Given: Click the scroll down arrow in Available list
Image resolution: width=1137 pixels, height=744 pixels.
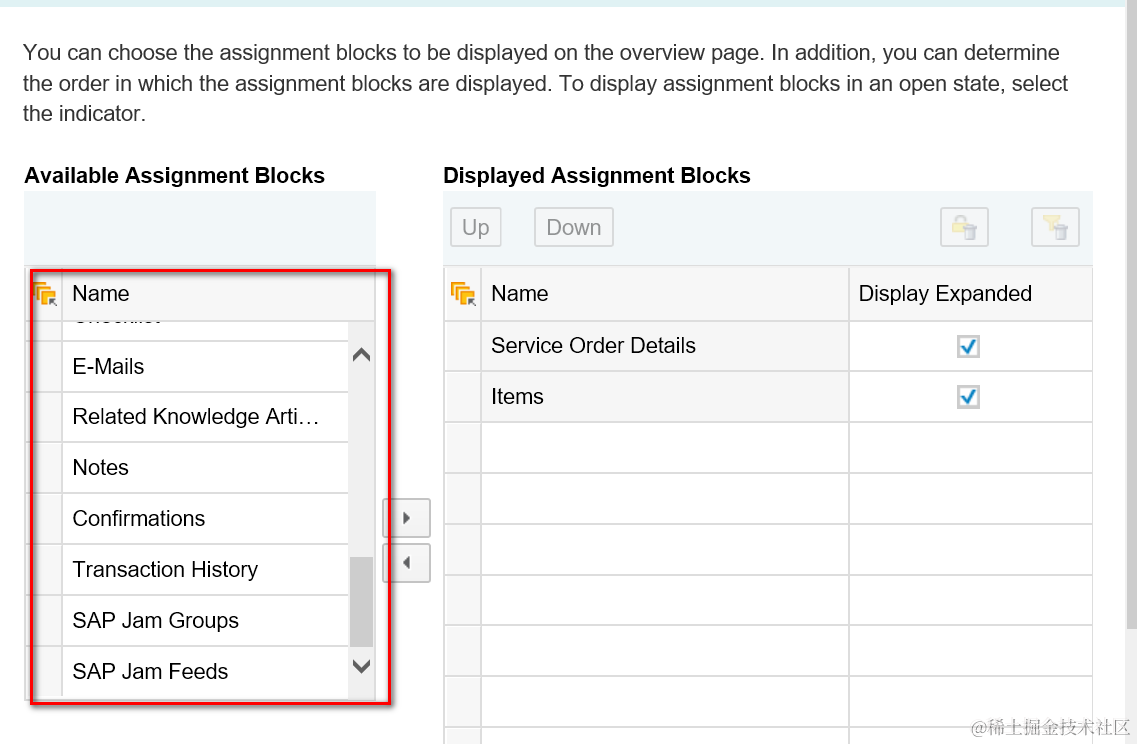Looking at the screenshot, I should click(x=361, y=666).
